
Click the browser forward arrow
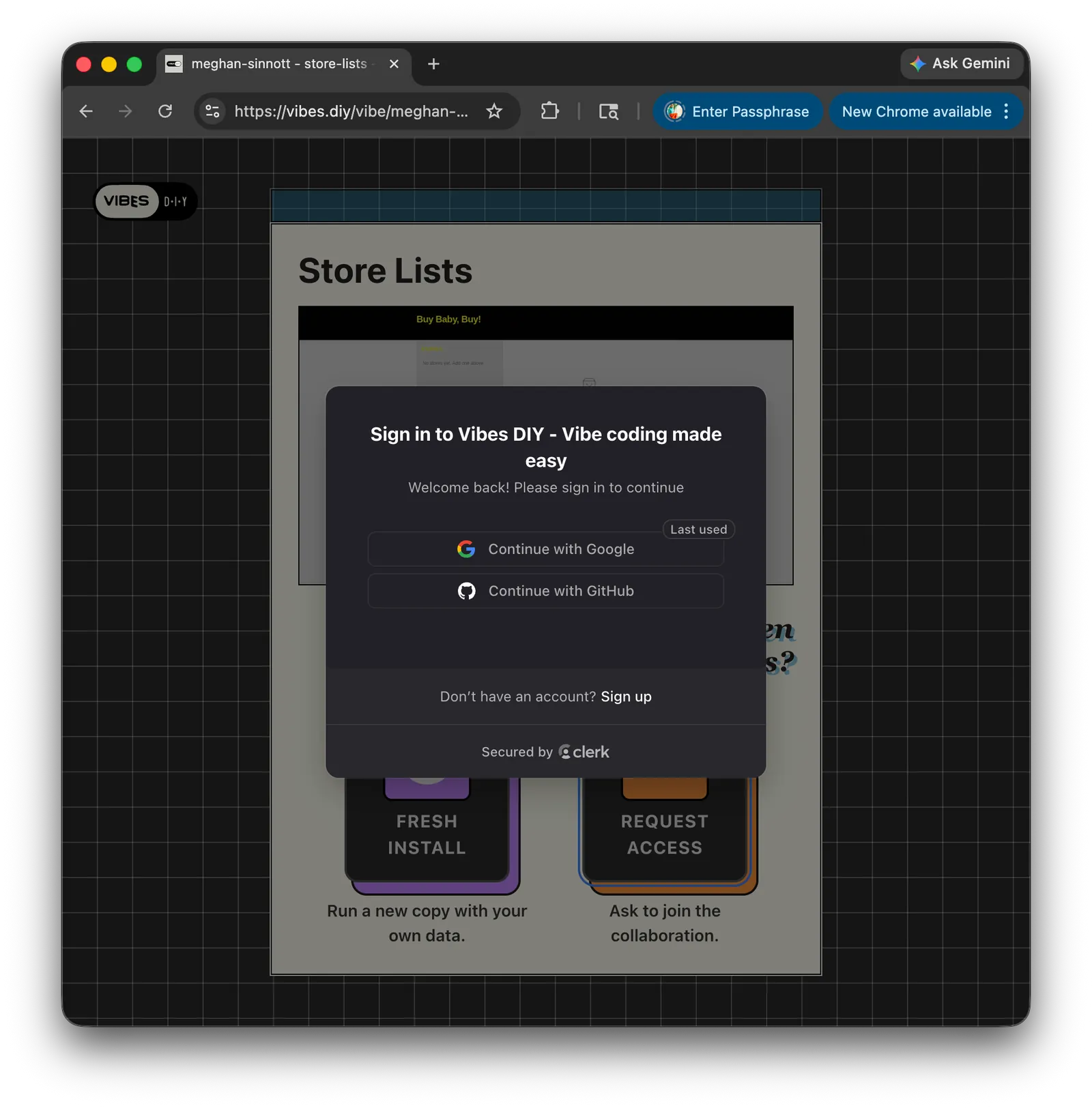(125, 111)
